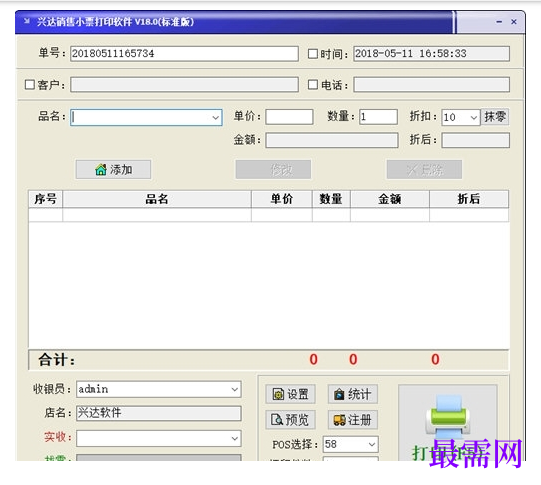Open 统计 statistics button
Image resolution: width=541 pixels, height=485 pixels.
point(353,394)
